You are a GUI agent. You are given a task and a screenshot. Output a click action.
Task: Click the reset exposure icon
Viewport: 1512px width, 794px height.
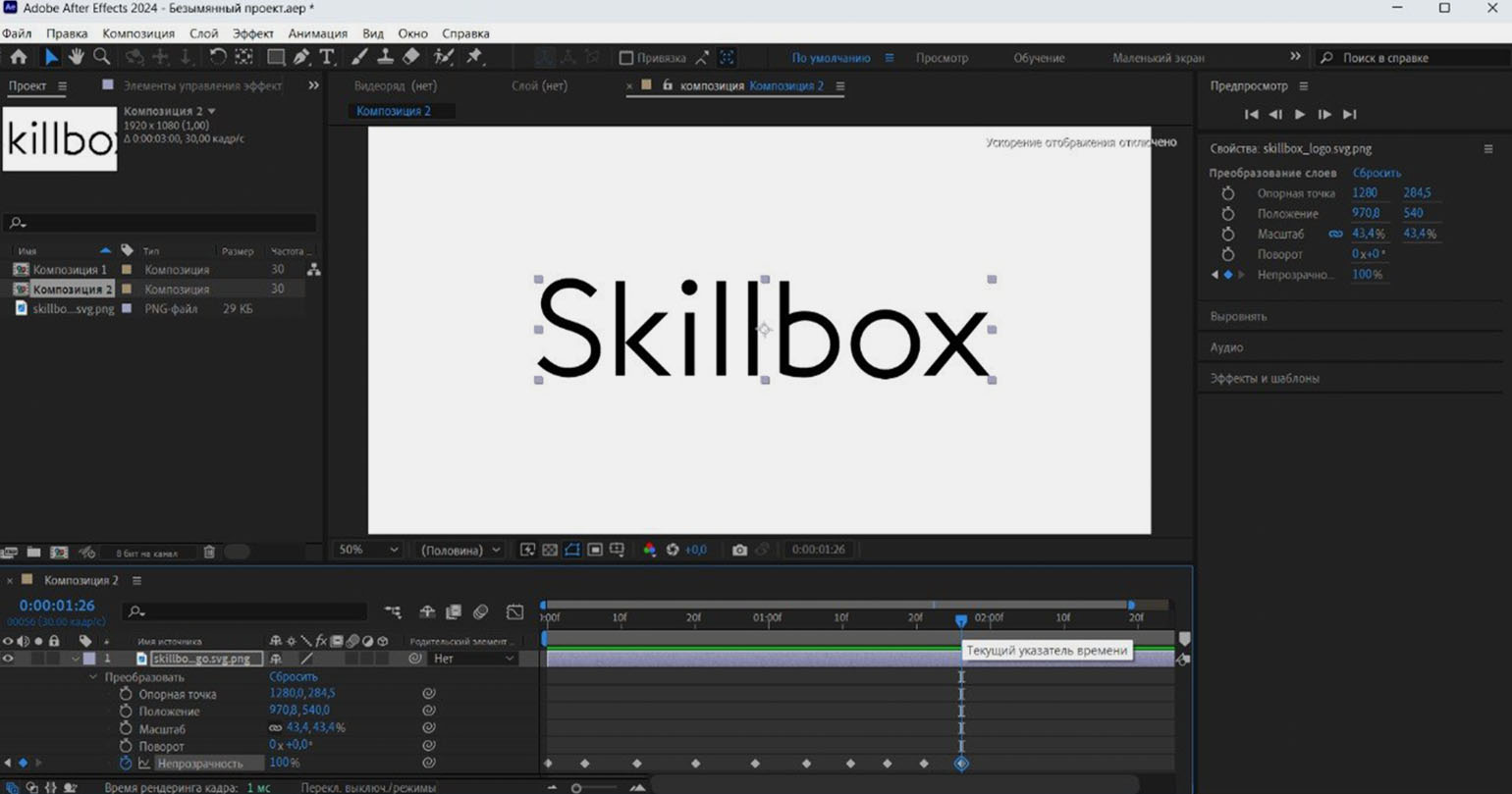pos(673,550)
